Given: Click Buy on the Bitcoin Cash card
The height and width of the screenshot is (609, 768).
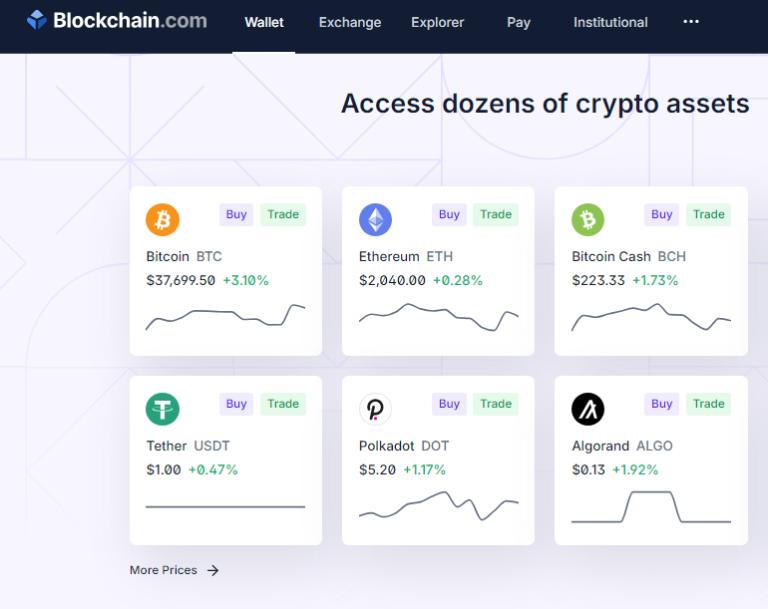Looking at the screenshot, I should pos(662,215).
